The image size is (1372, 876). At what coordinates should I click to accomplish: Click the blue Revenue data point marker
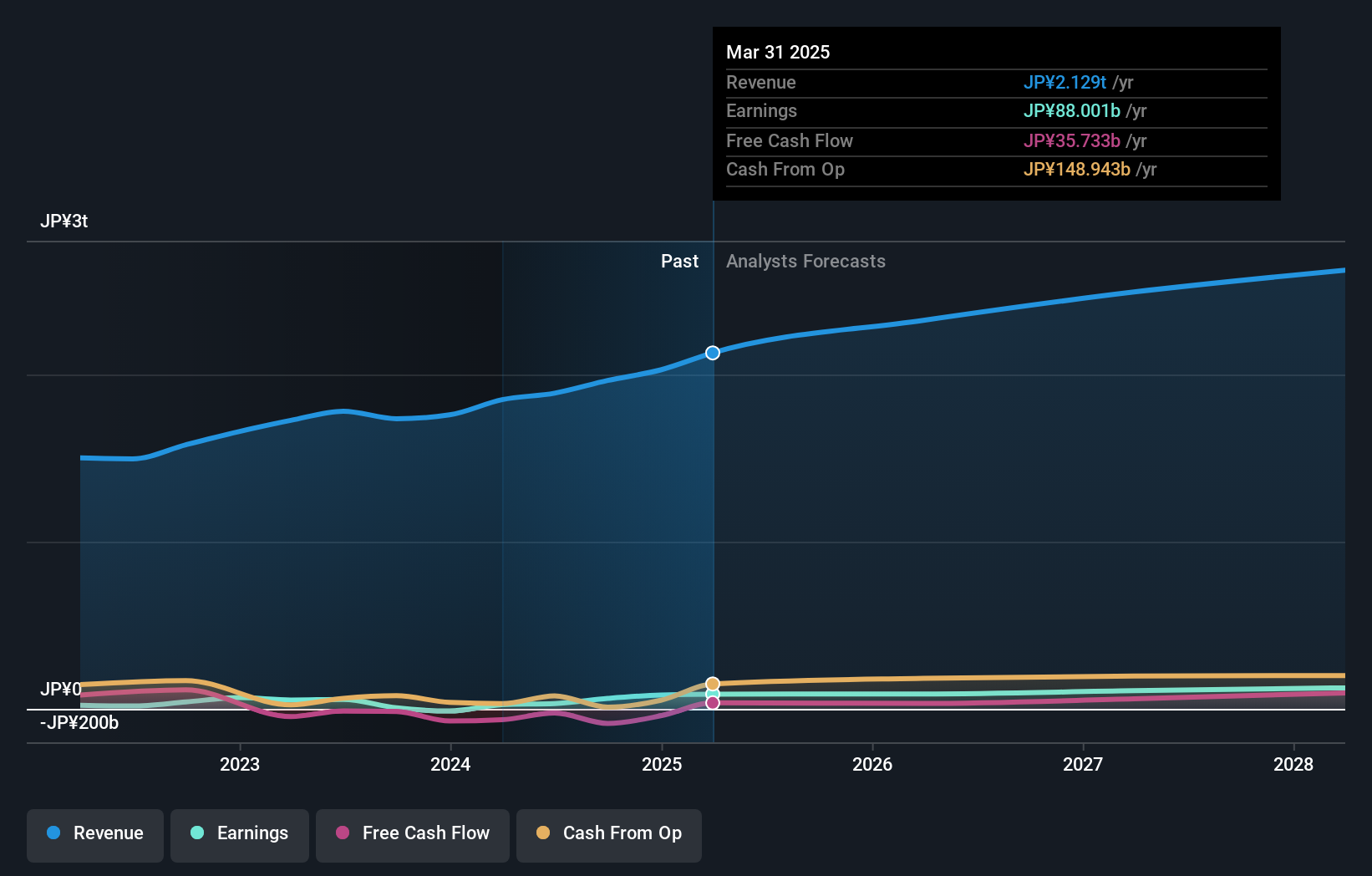click(713, 353)
